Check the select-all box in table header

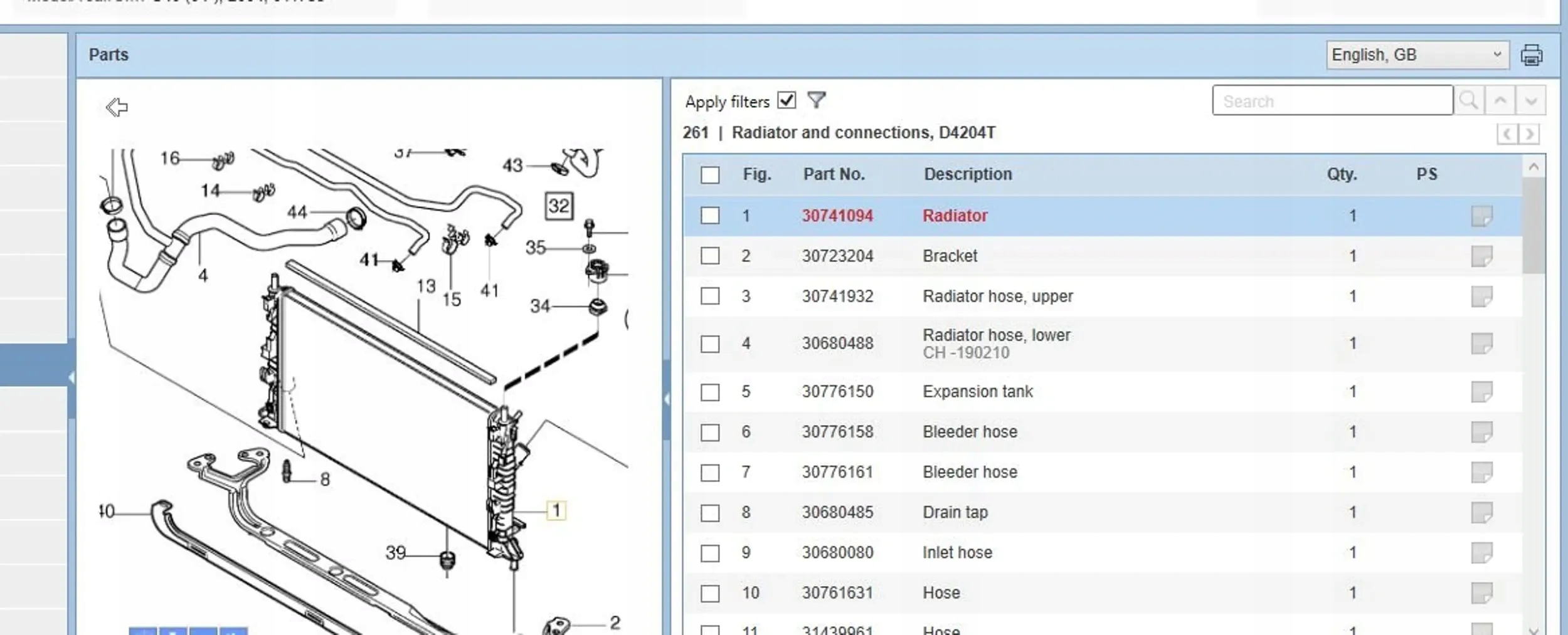710,175
